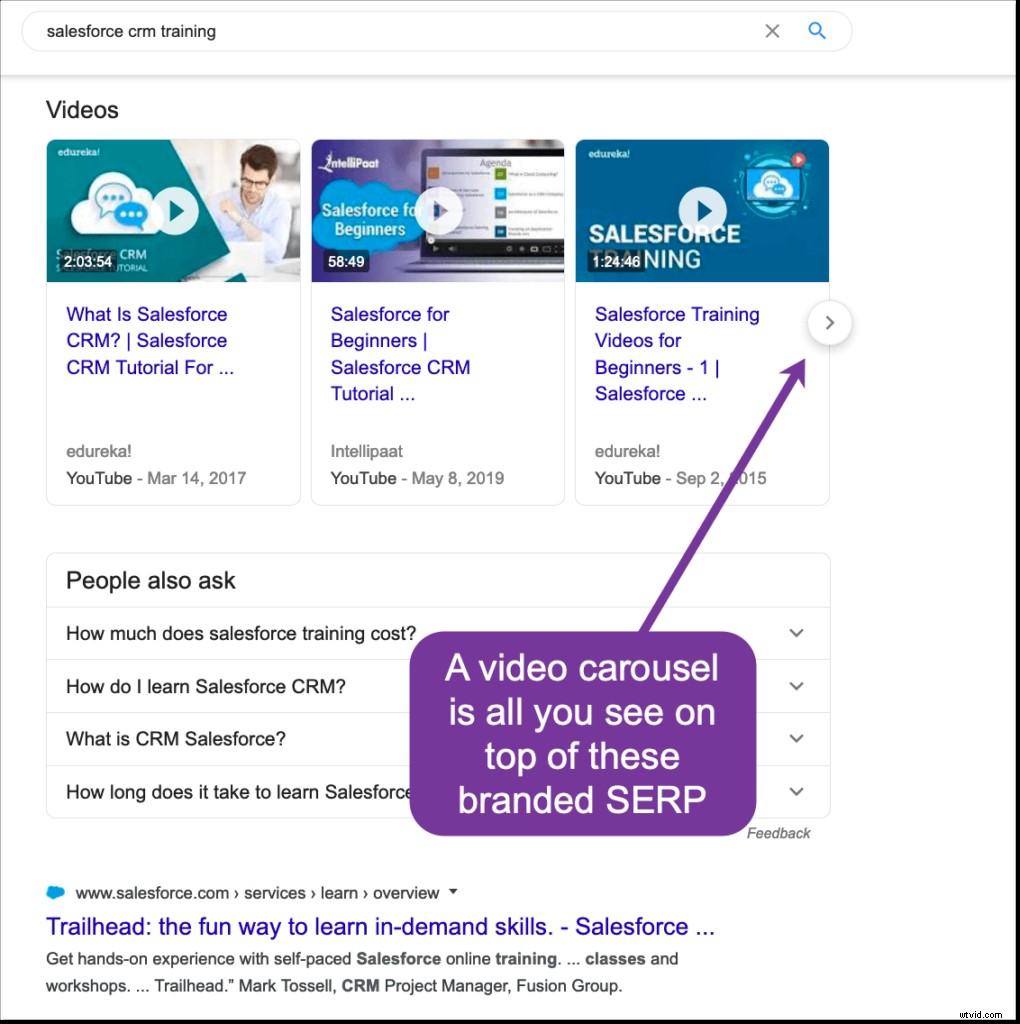Click the salesforce.com site favicon

click(55, 893)
